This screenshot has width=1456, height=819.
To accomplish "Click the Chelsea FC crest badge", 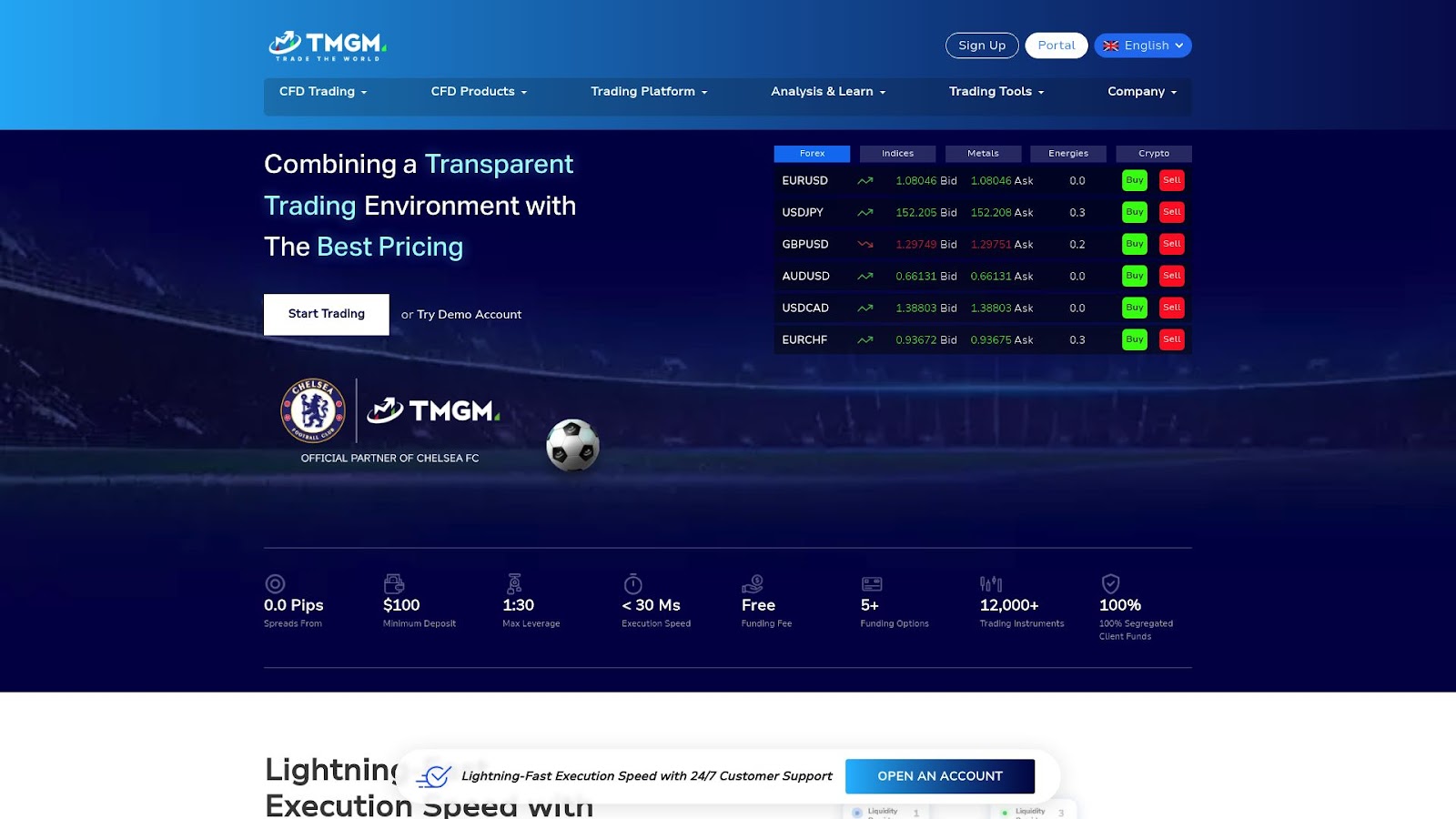I will pos(313,410).
